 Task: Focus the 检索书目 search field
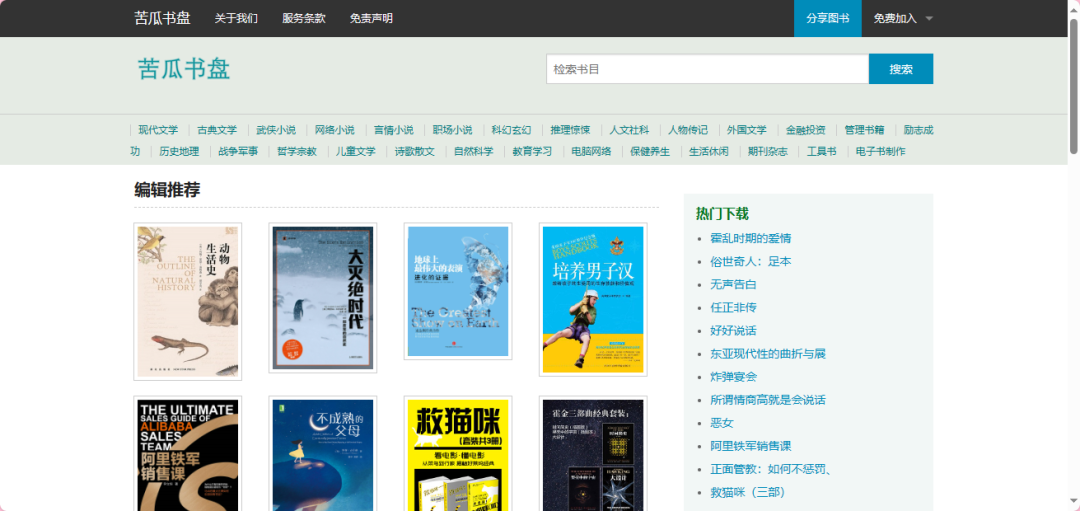coord(707,69)
